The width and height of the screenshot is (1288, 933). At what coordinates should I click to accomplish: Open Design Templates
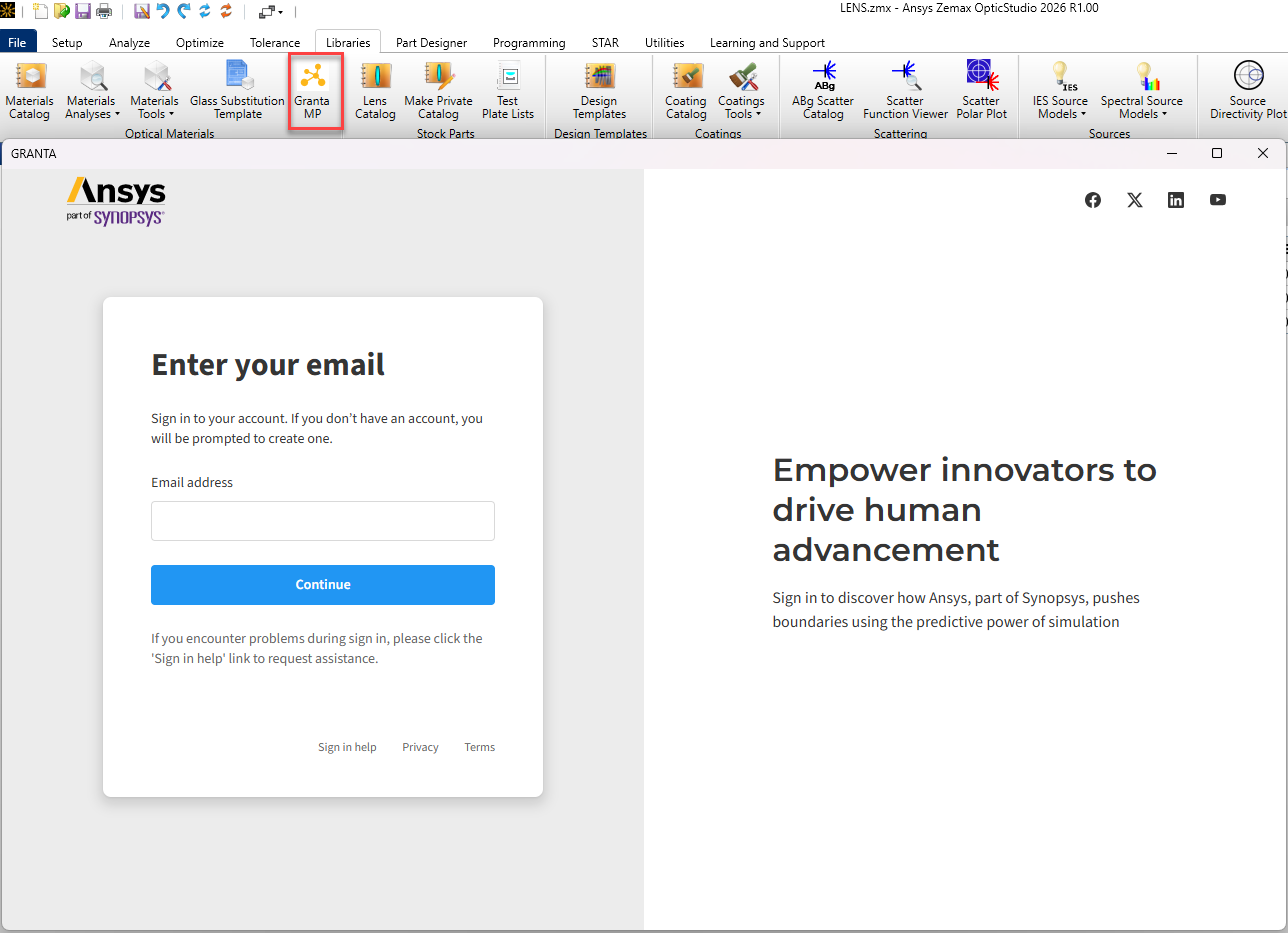[599, 91]
